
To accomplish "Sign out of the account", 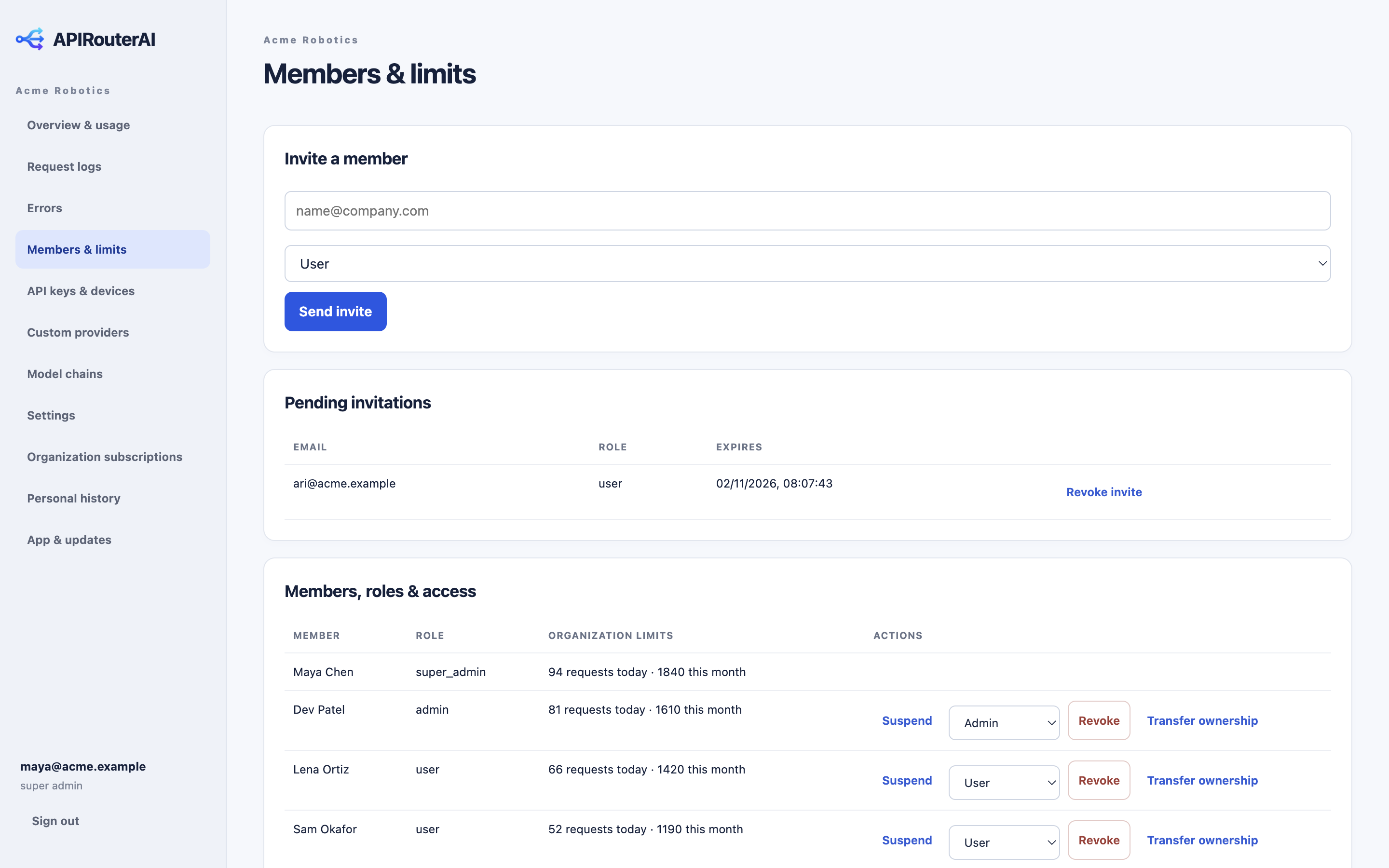I will [x=55, y=821].
